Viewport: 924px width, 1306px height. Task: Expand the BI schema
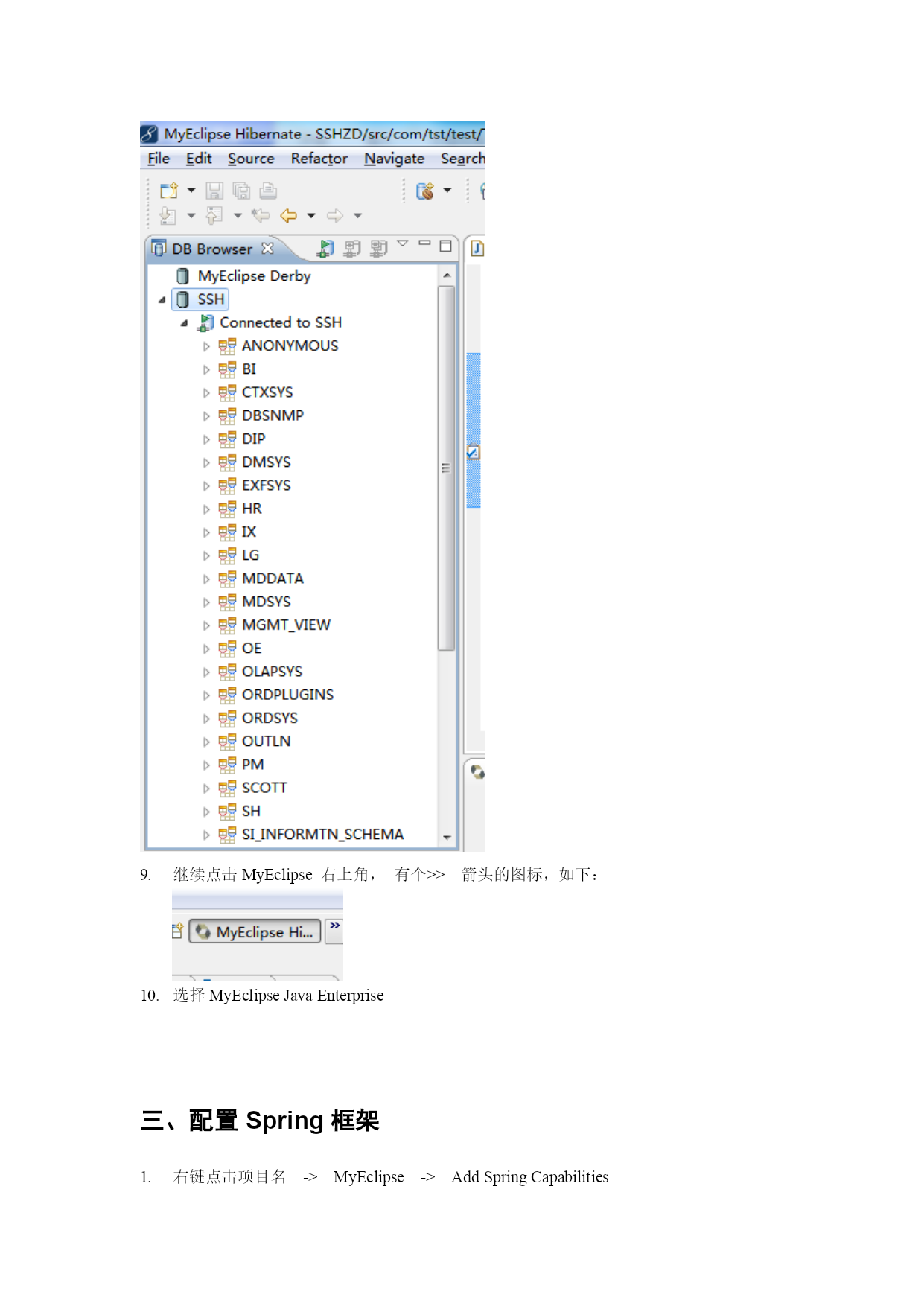(x=206, y=370)
